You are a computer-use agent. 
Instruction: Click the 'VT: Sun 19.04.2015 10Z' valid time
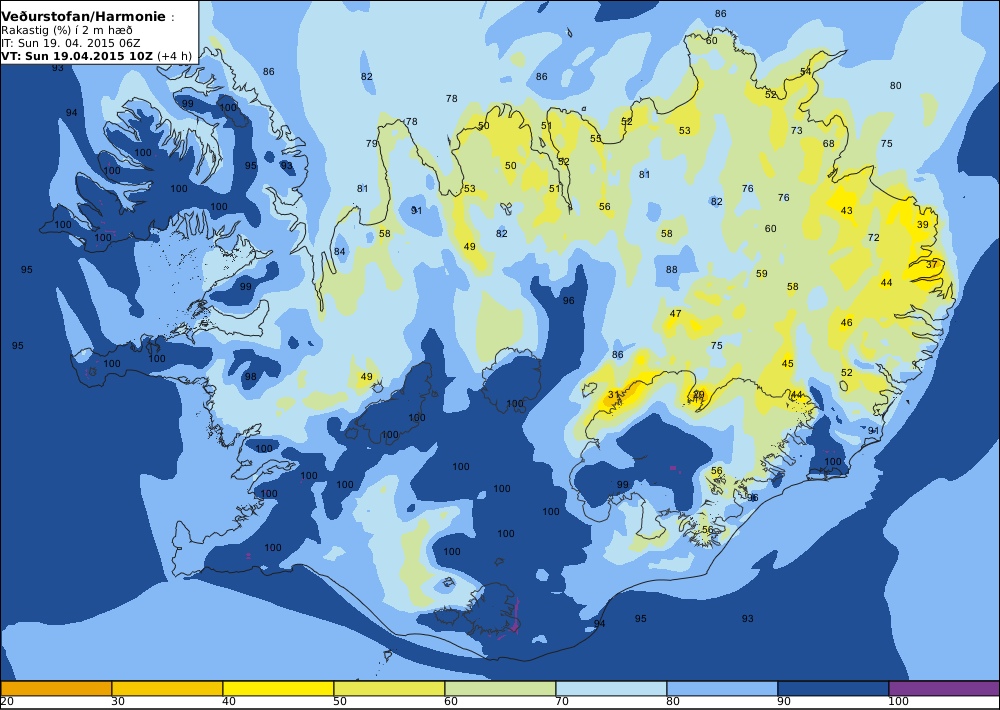77,55
